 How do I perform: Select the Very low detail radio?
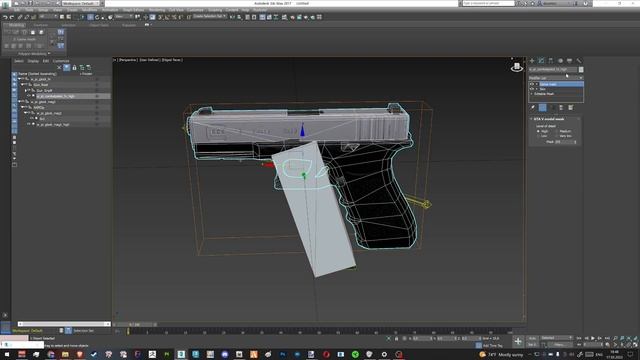[557, 136]
